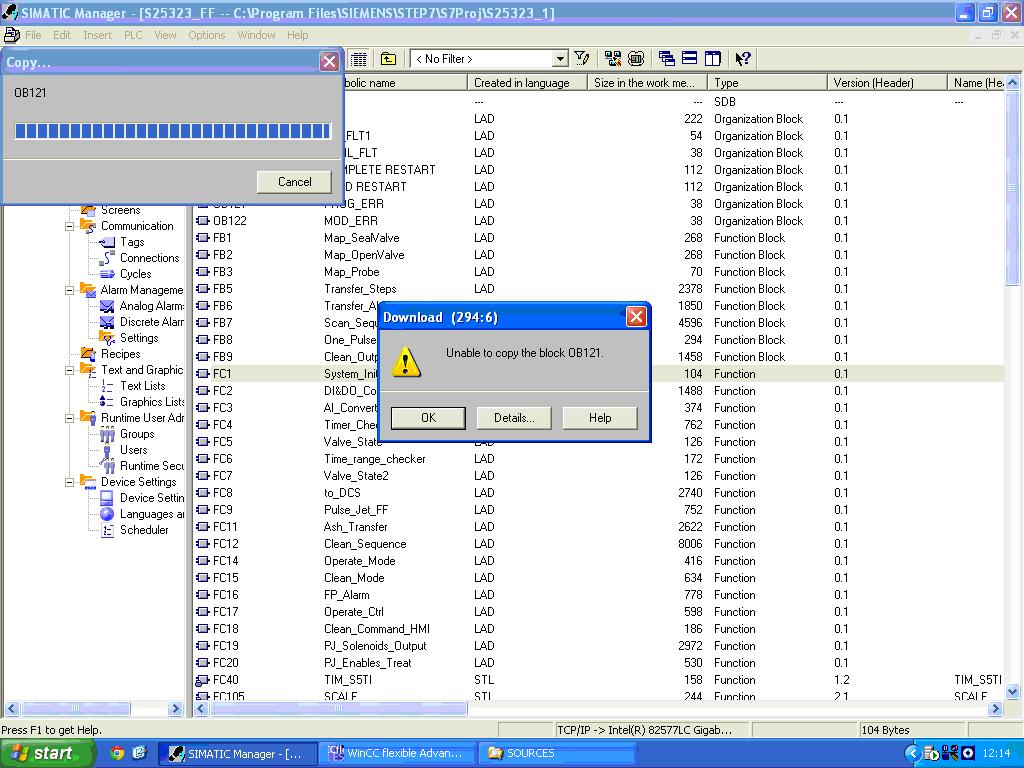1024x768 pixels.
Task: Click the FC40 block icon
Action: pyautogui.click(x=203, y=680)
